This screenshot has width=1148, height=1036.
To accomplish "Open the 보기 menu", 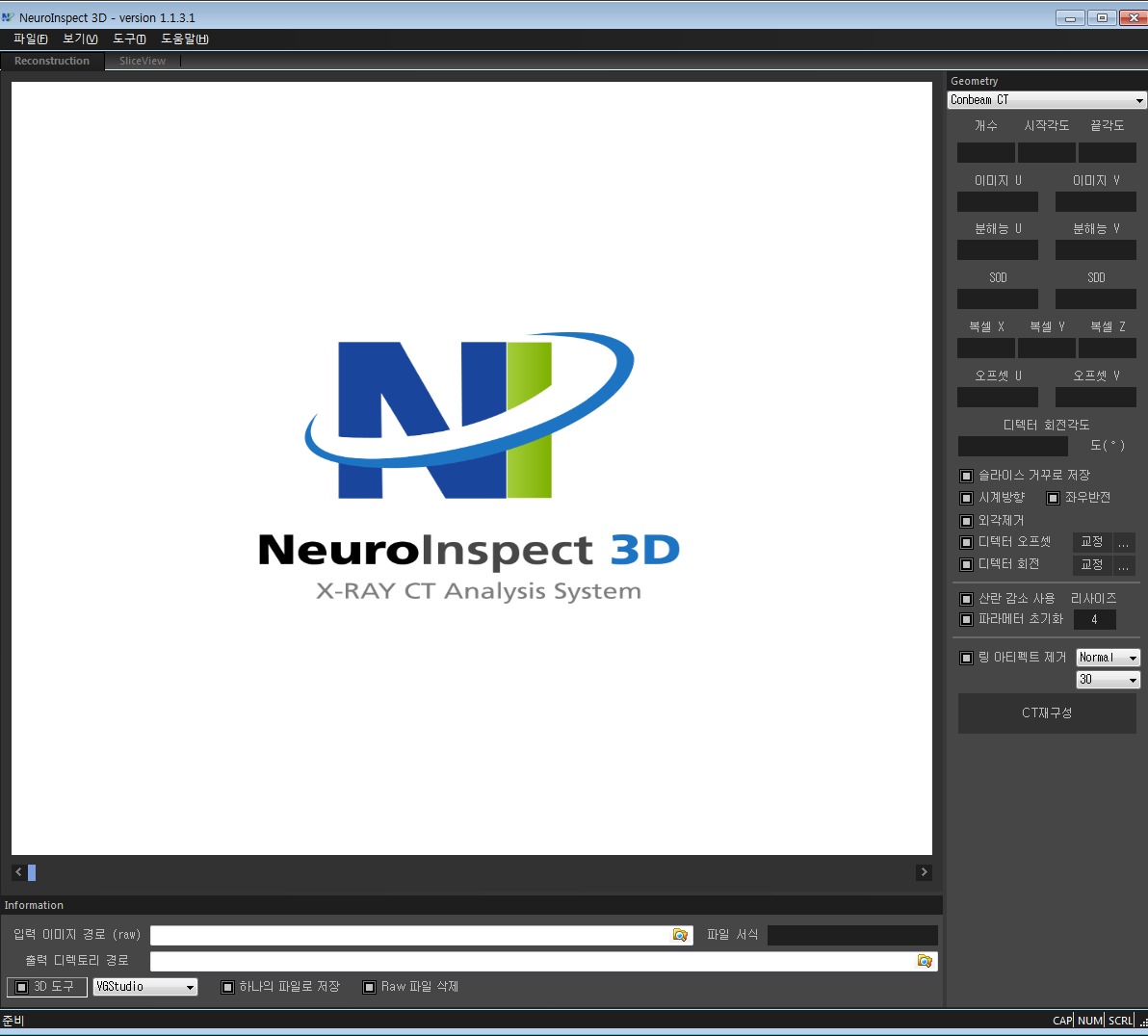I will [80, 39].
